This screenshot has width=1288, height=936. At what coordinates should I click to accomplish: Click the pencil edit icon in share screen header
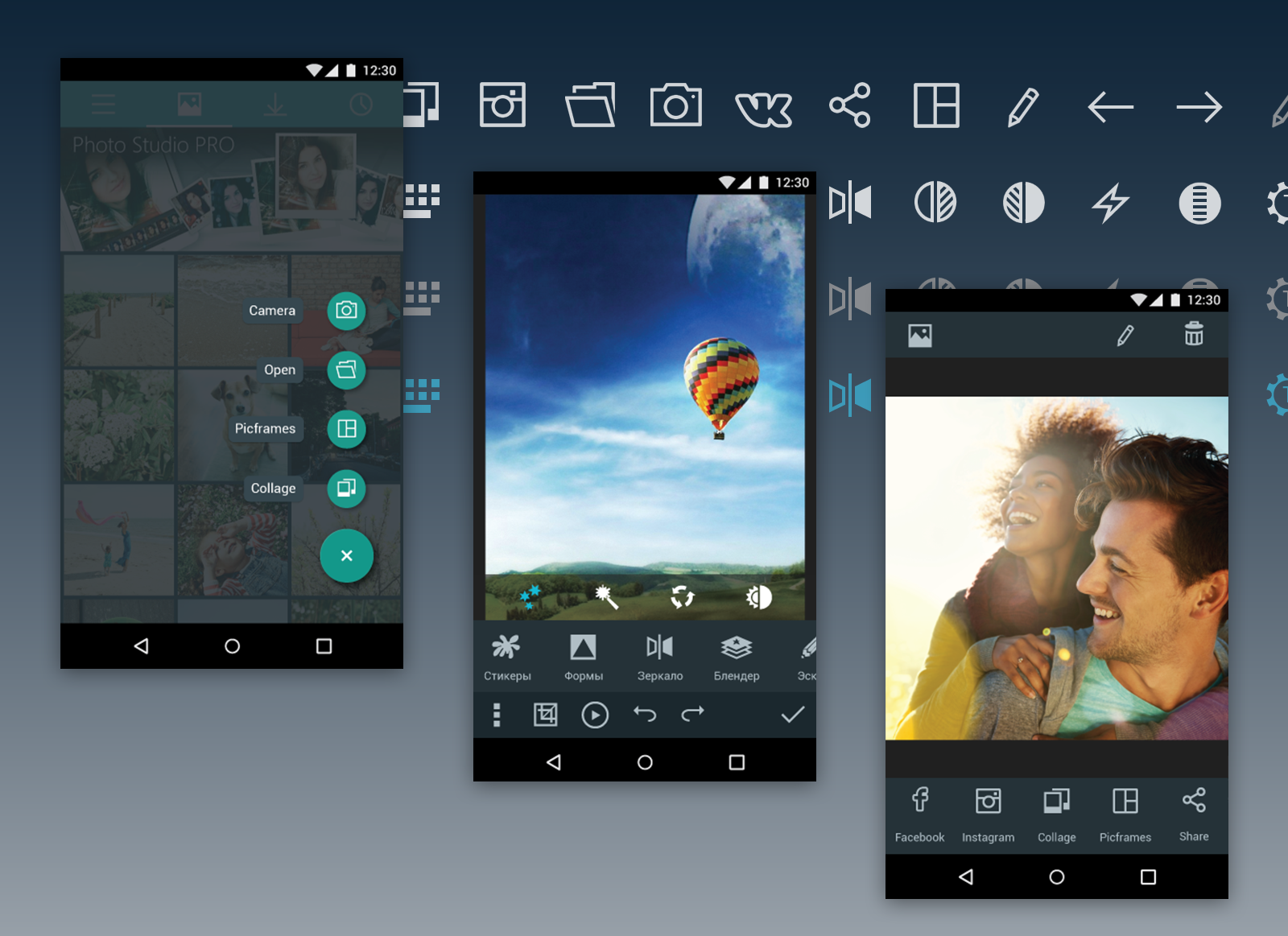click(x=1125, y=335)
